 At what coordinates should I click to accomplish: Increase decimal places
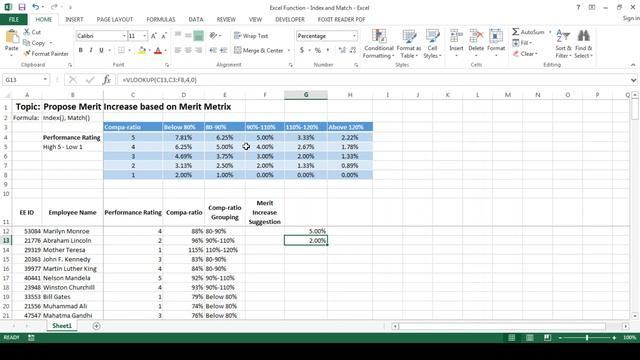click(x=342, y=50)
